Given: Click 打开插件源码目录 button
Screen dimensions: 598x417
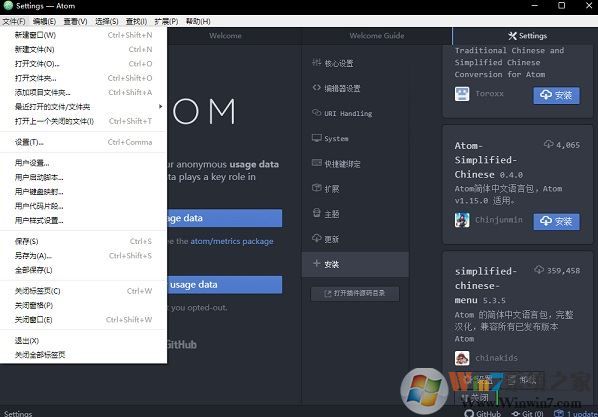Looking at the screenshot, I should 355,293.
